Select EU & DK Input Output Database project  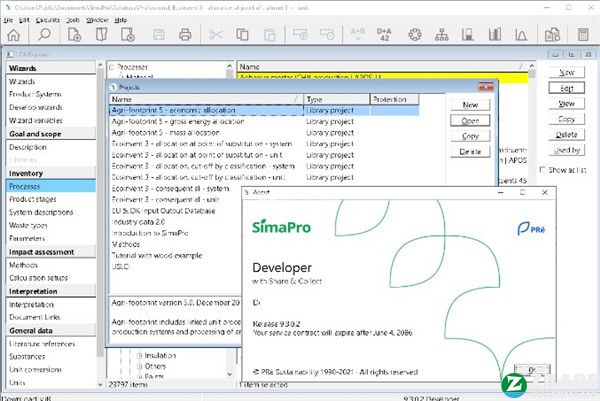pyautogui.click(x=163, y=211)
